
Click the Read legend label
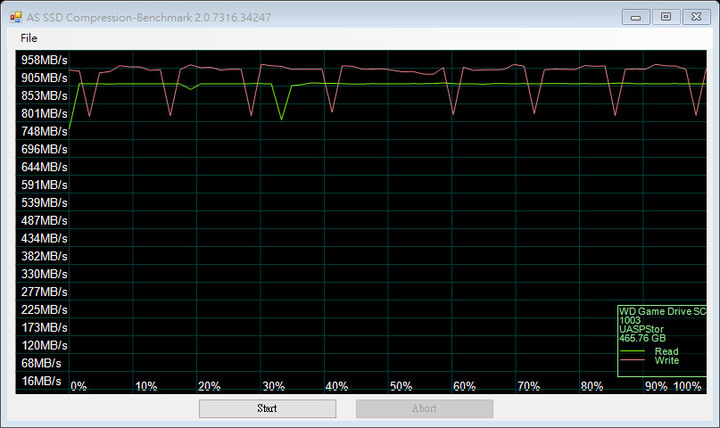(x=666, y=351)
